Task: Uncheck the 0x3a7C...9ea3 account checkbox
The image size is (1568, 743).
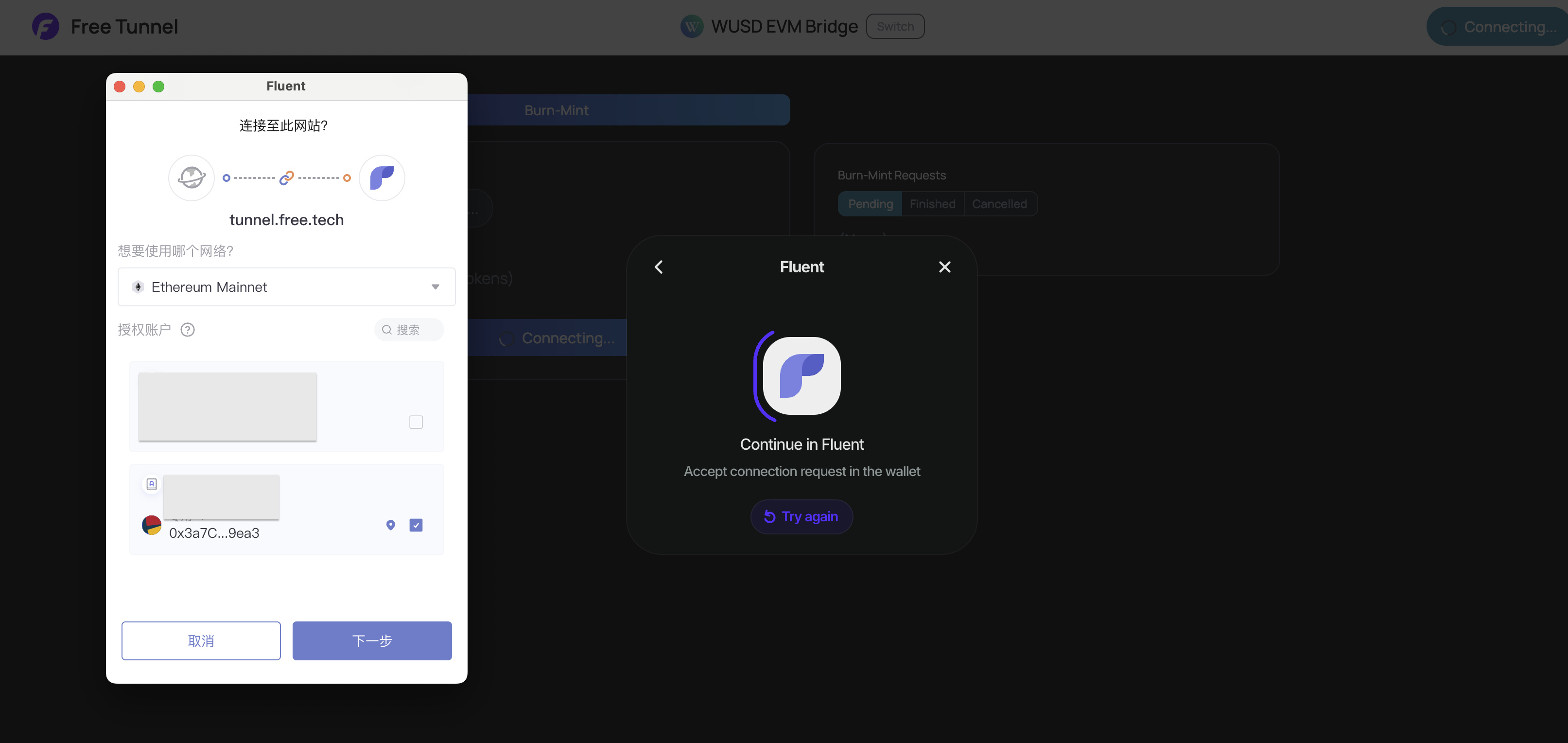Action: click(416, 525)
